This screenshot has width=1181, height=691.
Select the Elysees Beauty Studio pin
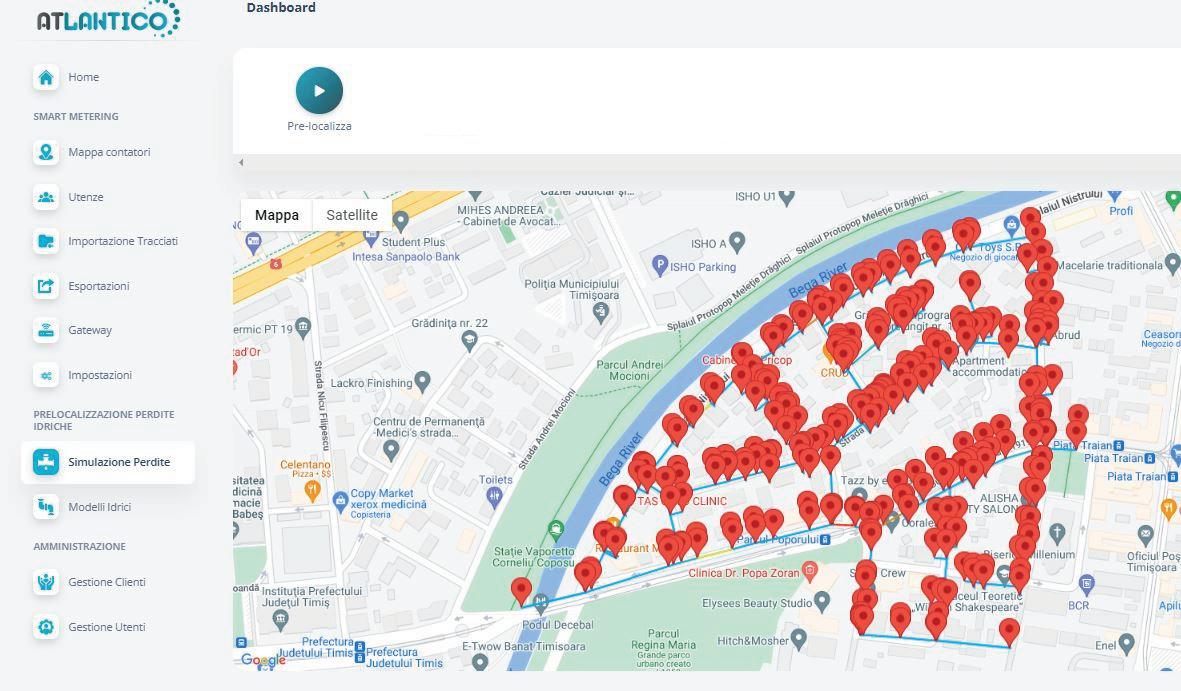click(822, 601)
